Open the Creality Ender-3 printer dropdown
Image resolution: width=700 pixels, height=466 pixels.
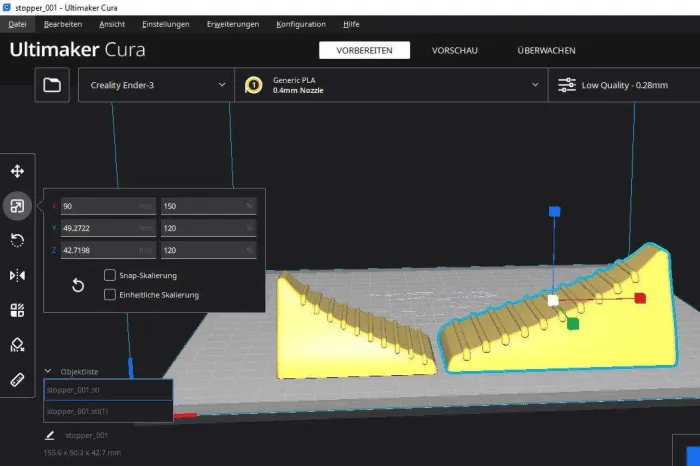tap(156, 85)
